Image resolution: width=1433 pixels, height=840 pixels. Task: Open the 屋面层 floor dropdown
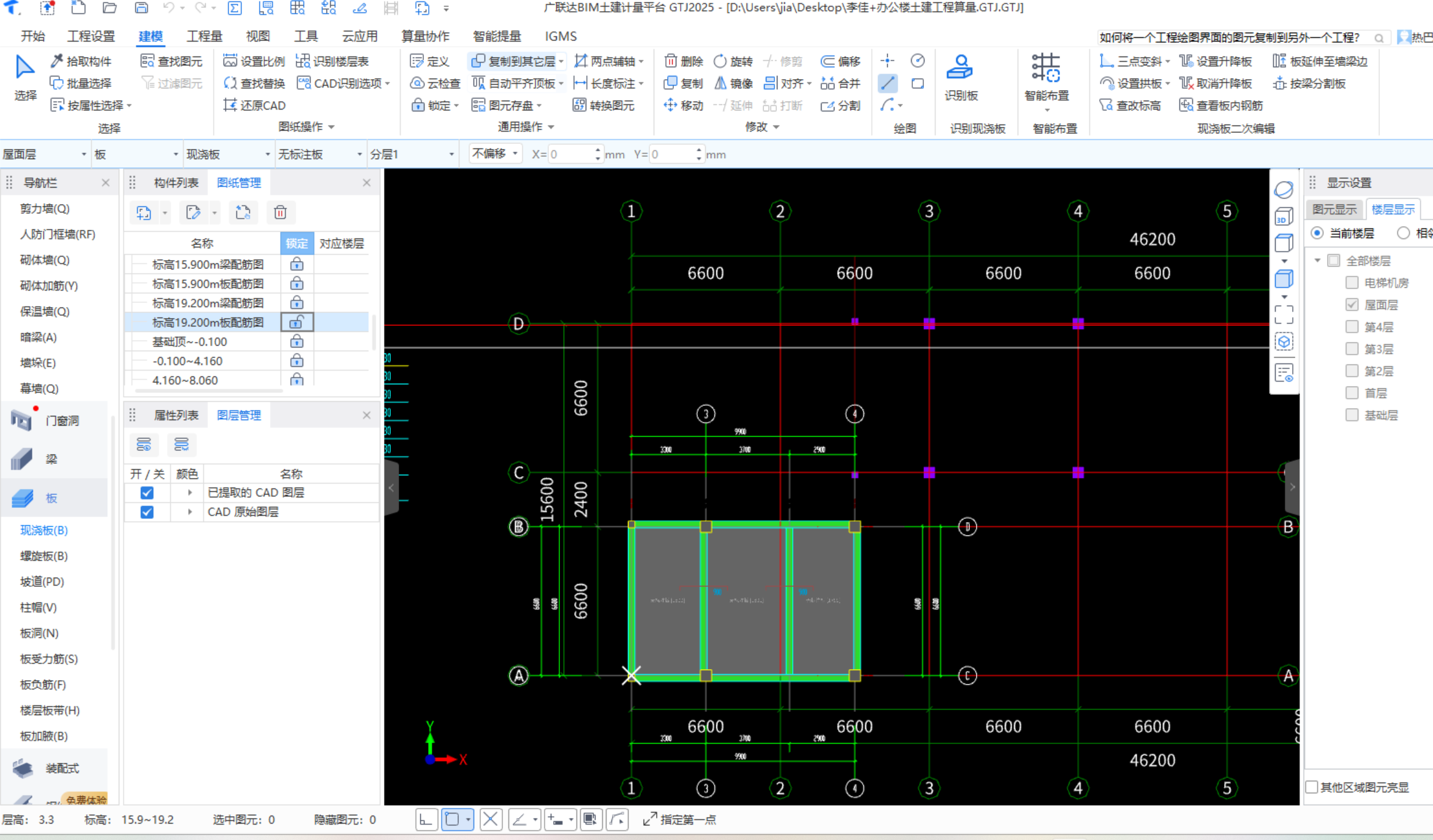click(45, 154)
